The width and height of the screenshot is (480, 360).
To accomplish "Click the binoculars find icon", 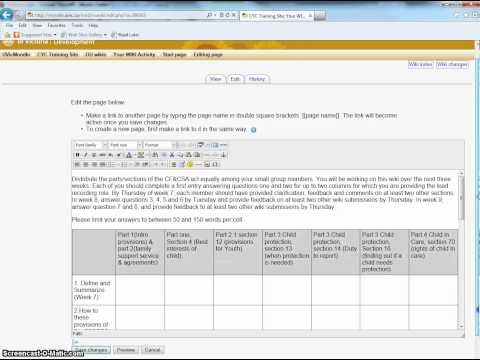I will click(155, 155).
